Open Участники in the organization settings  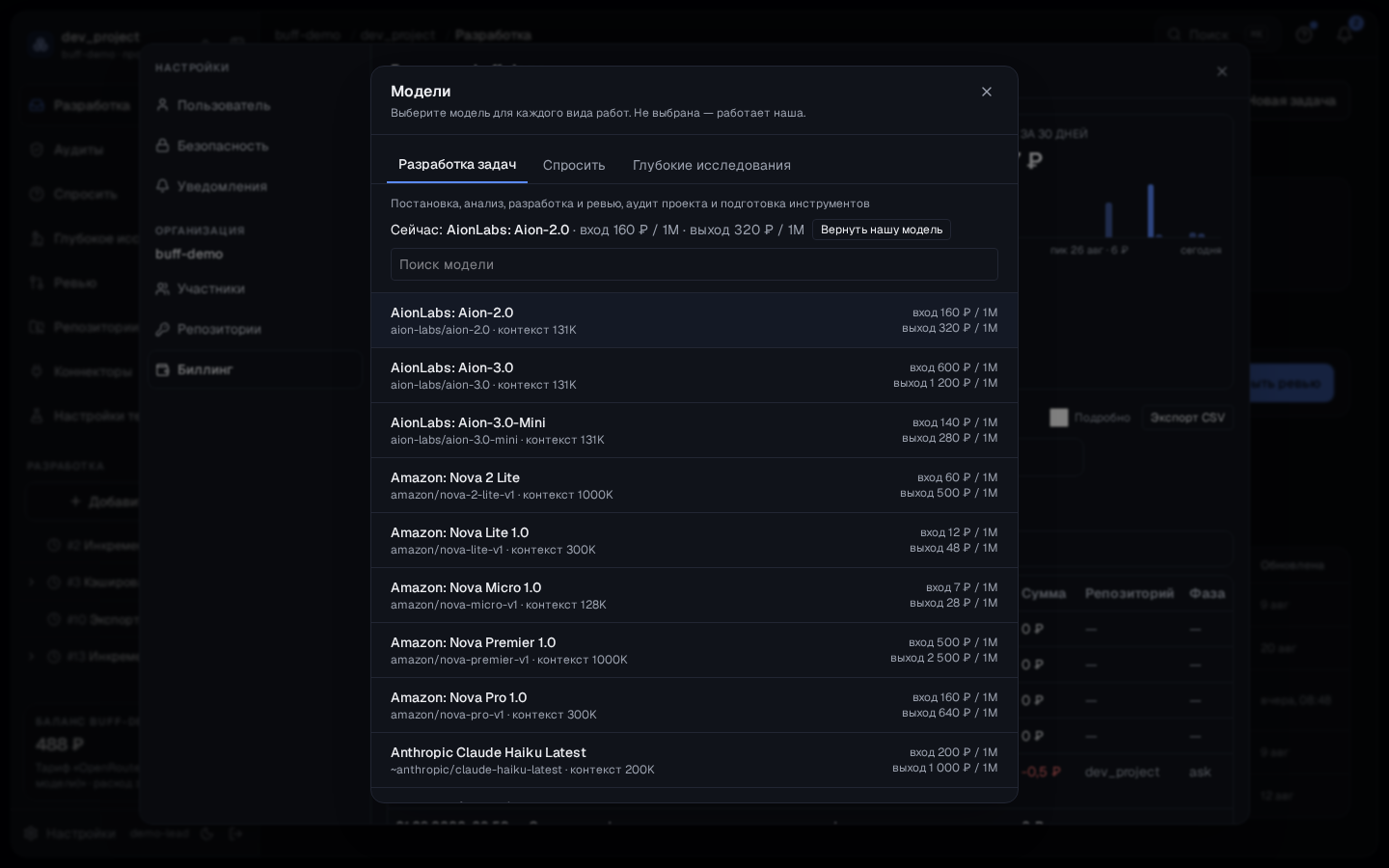(255, 288)
